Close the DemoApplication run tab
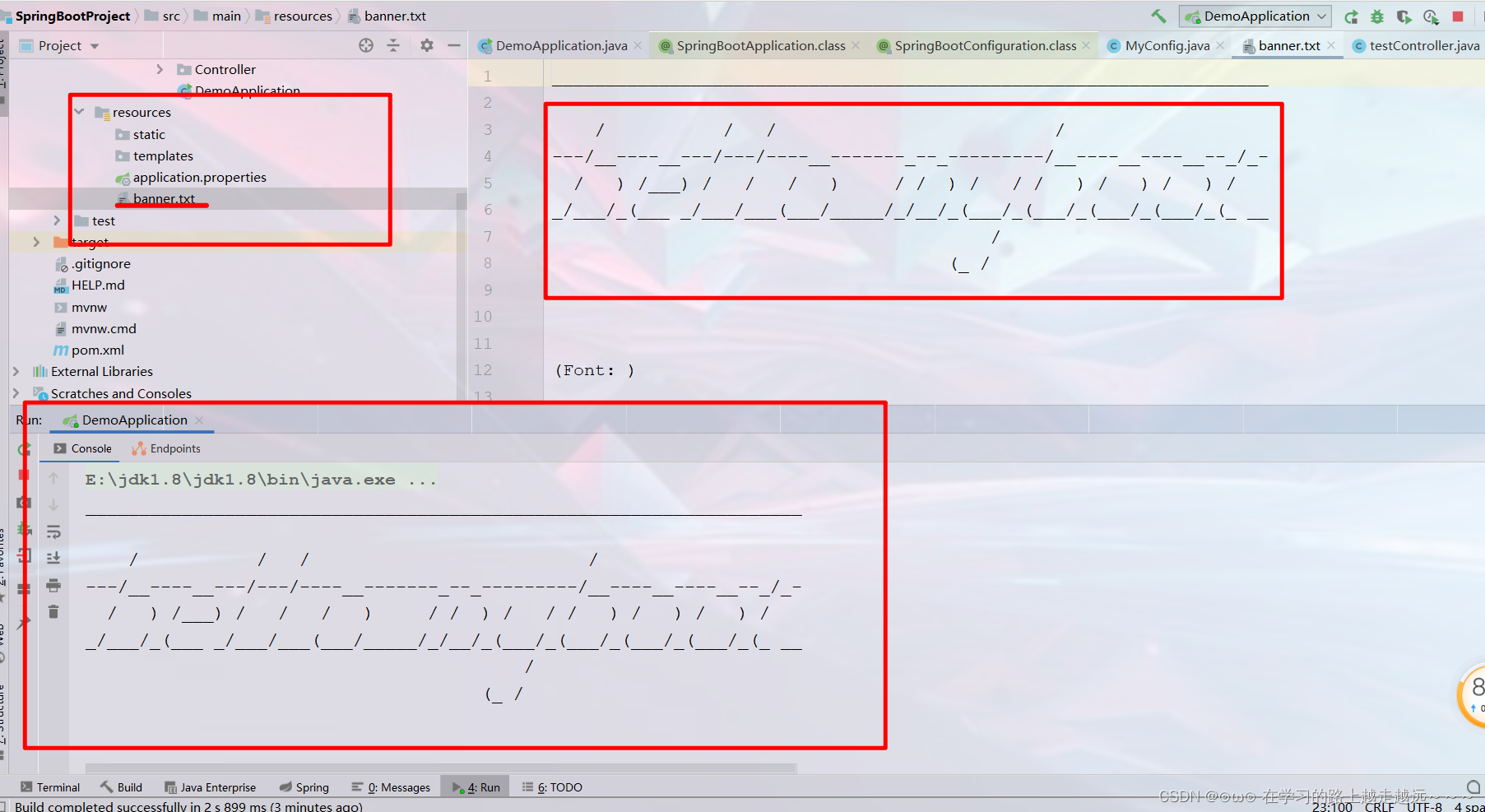The width and height of the screenshot is (1485, 812). (x=199, y=420)
